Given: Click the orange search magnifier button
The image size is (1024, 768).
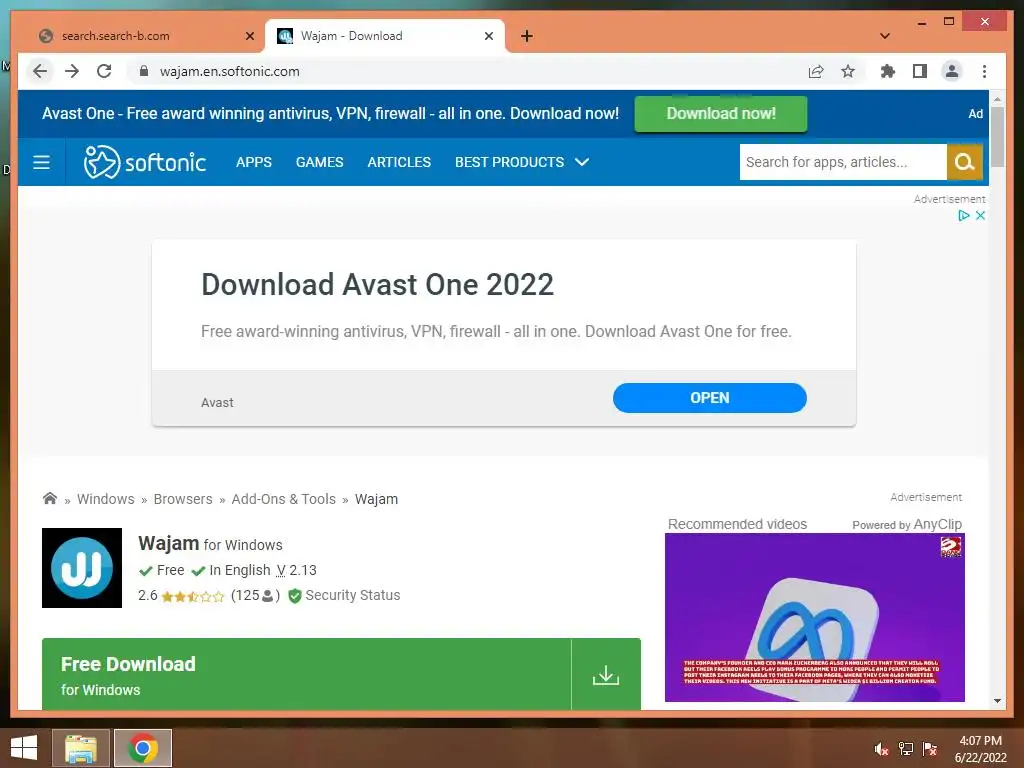Looking at the screenshot, I should (x=965, y=162).
